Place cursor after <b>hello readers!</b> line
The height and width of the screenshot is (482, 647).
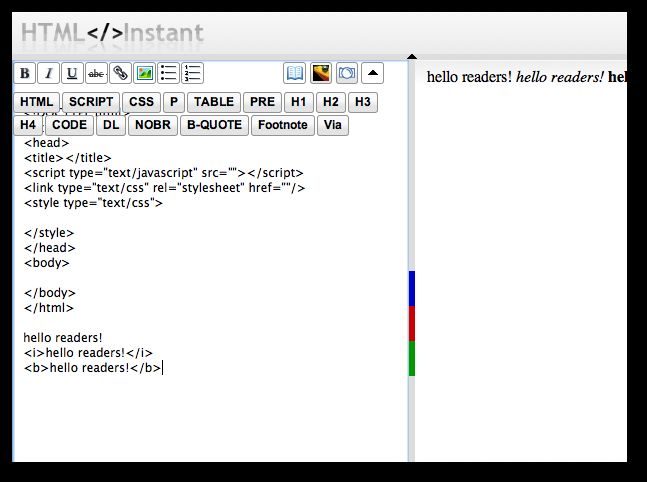click(163, 368)
